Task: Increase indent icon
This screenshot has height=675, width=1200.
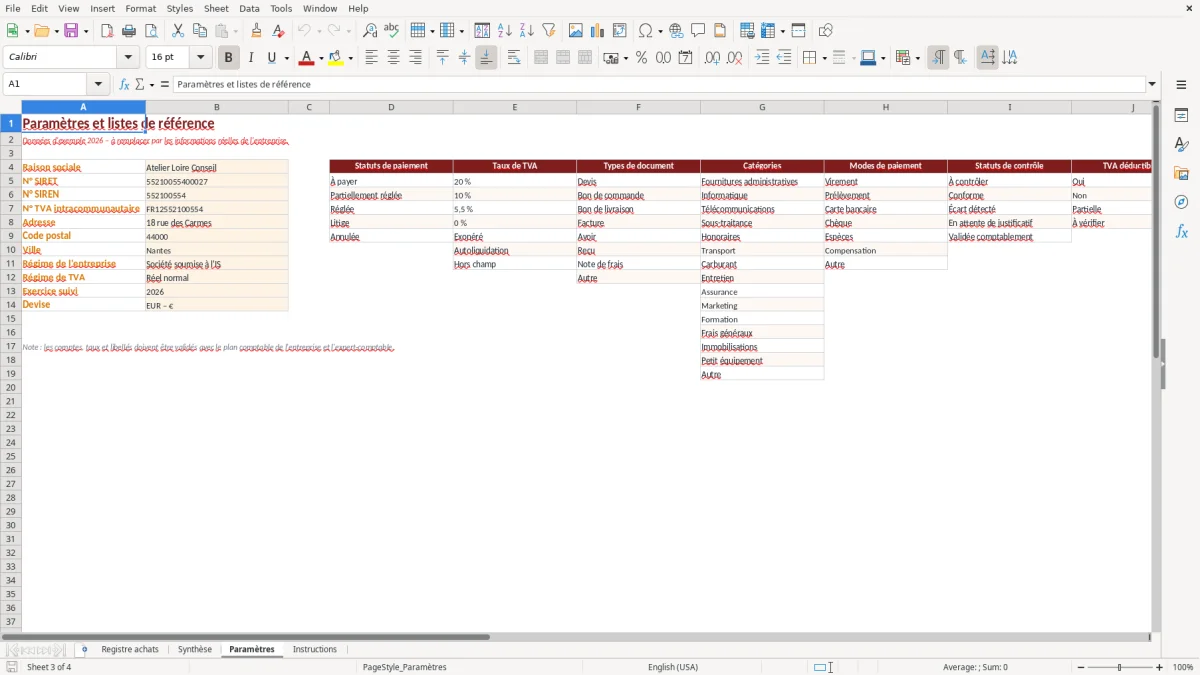Action: click(x=762, y=58)
